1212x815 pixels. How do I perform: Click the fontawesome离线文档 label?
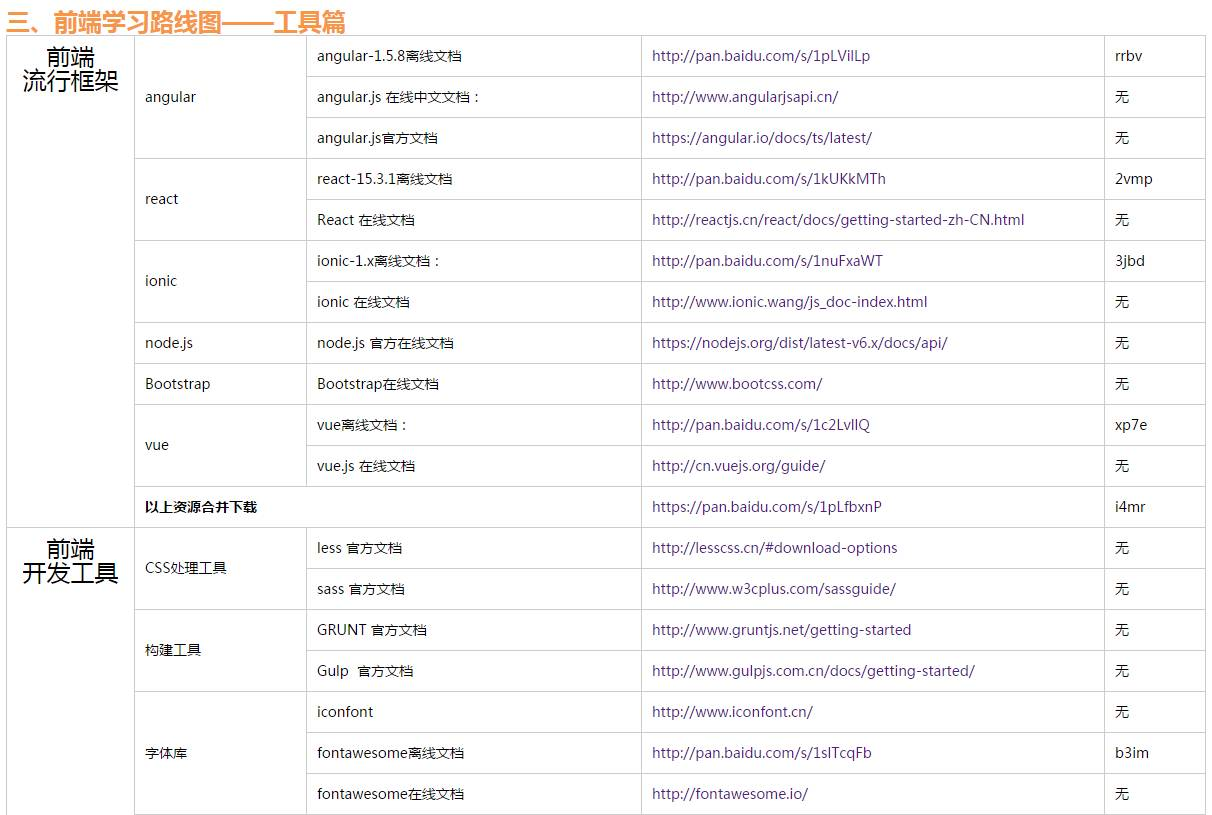(390, 753)
